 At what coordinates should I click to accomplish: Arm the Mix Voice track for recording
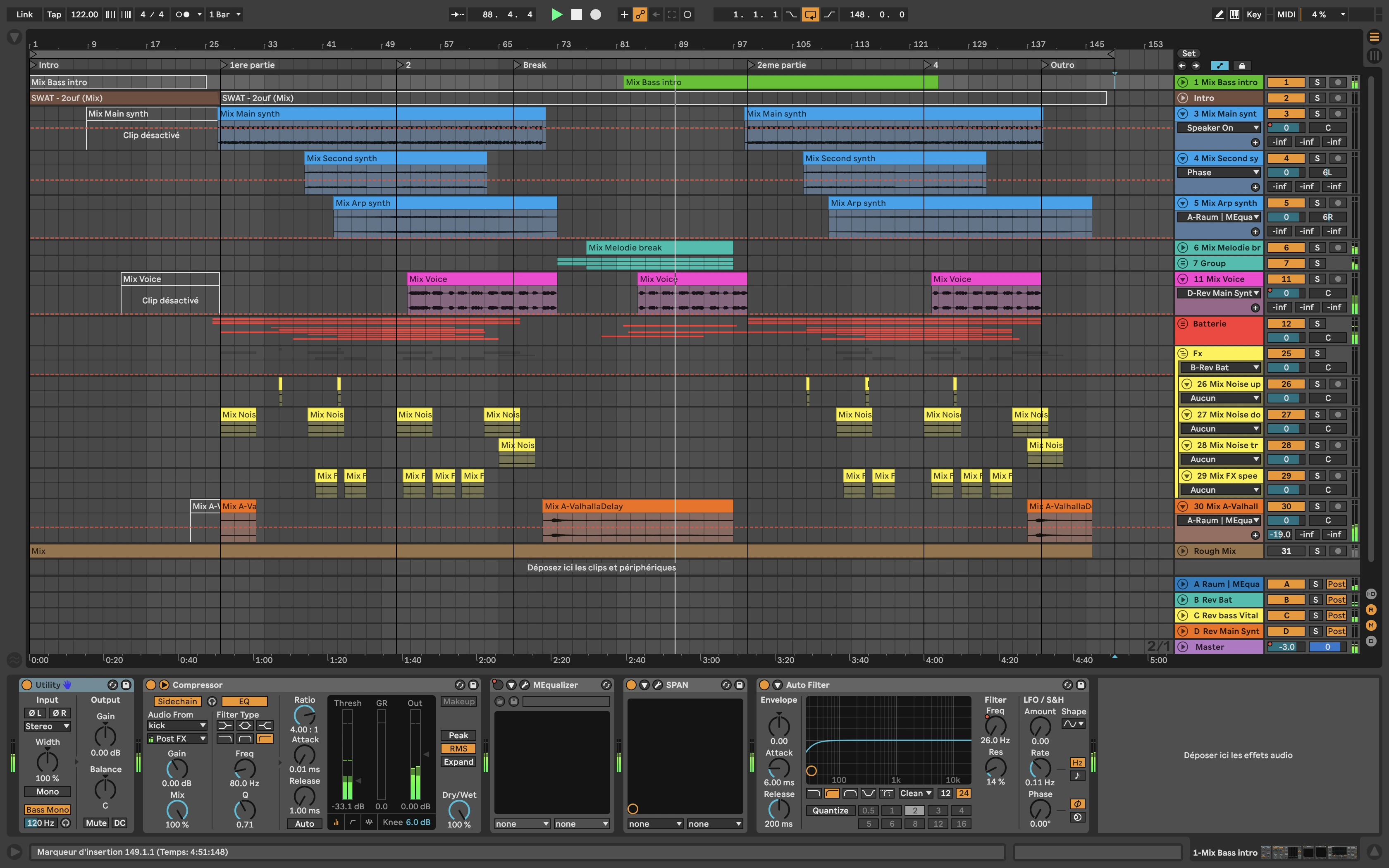[x=1339, y=279]
